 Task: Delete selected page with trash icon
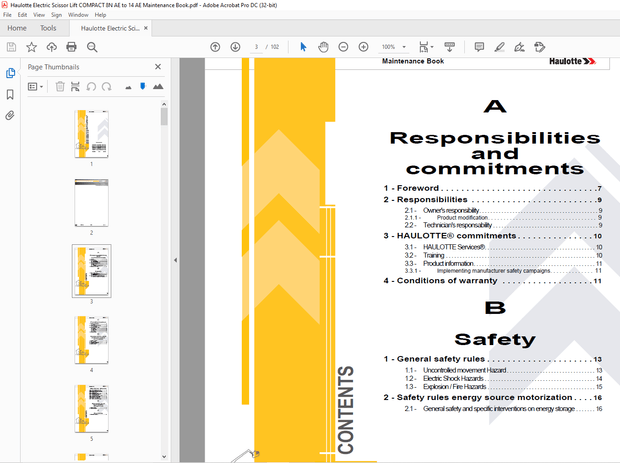tap(60, 87)
